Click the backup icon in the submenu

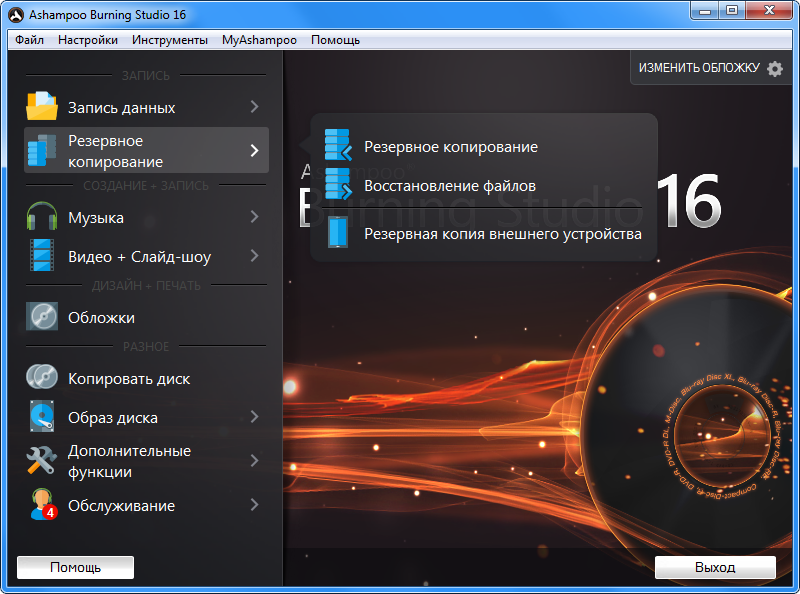[x=338, y=144]
